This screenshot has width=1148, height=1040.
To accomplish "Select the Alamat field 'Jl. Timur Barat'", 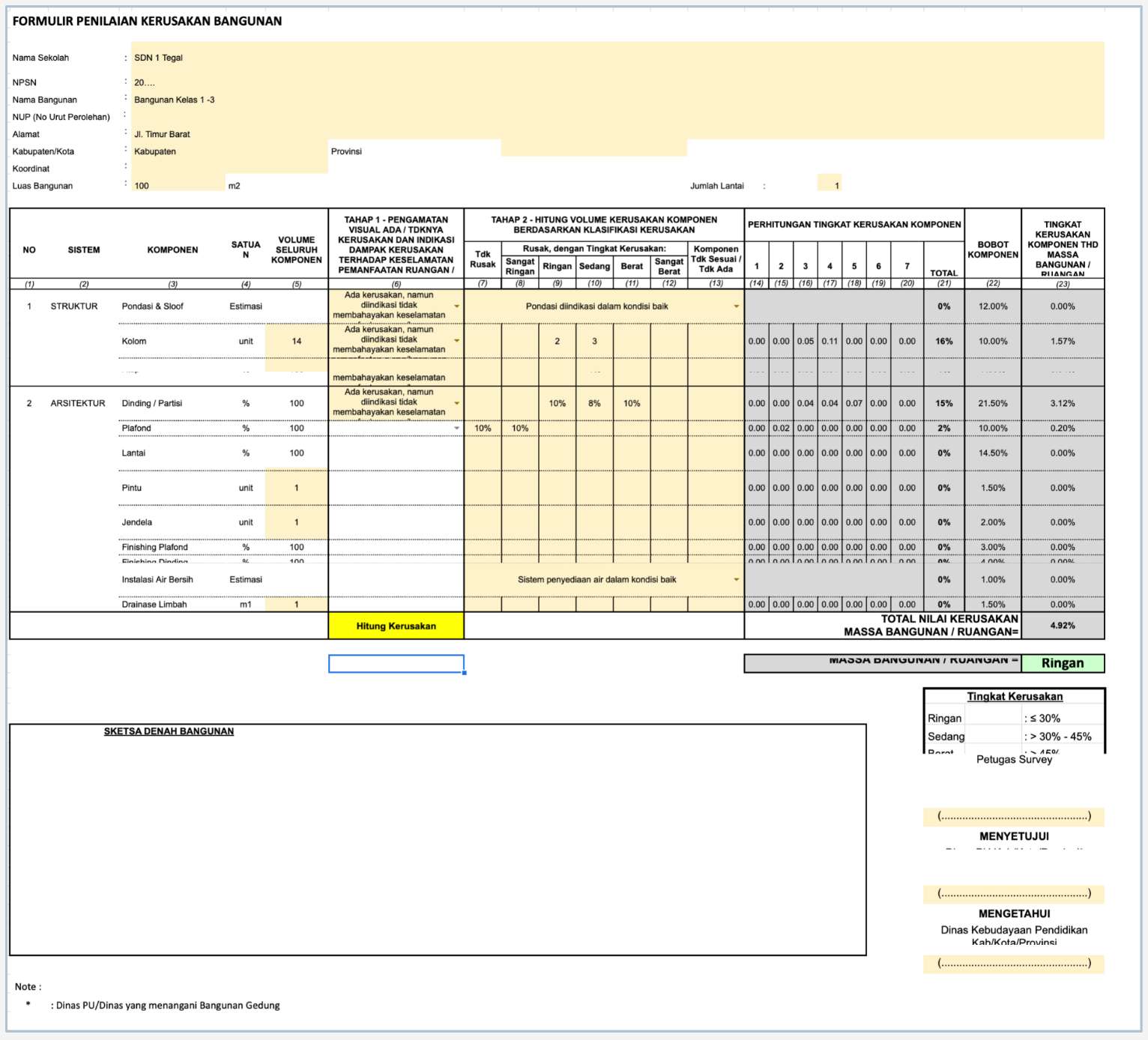I will tap(617, 134).
